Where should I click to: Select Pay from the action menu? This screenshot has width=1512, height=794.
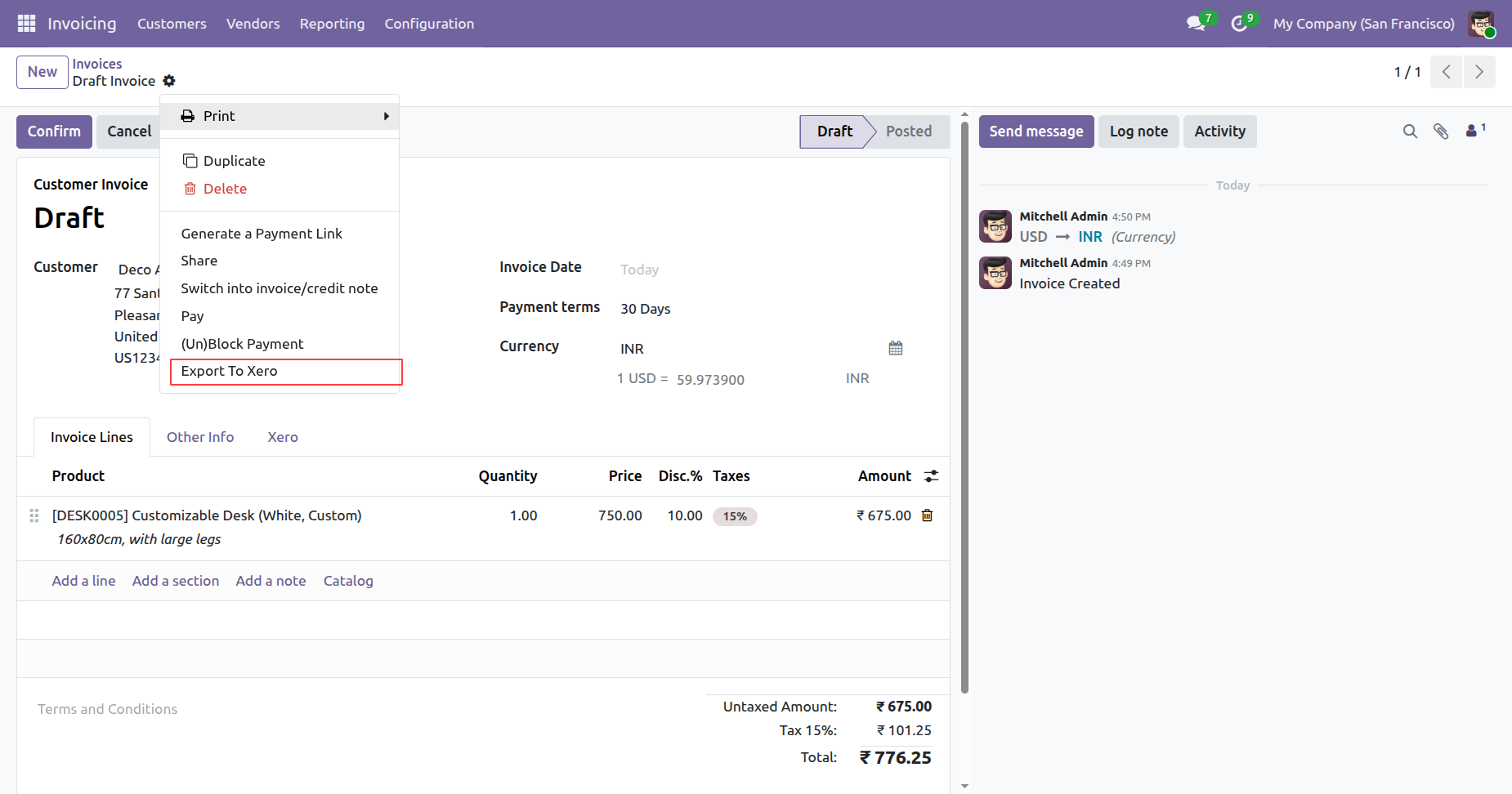click(280, 316)
